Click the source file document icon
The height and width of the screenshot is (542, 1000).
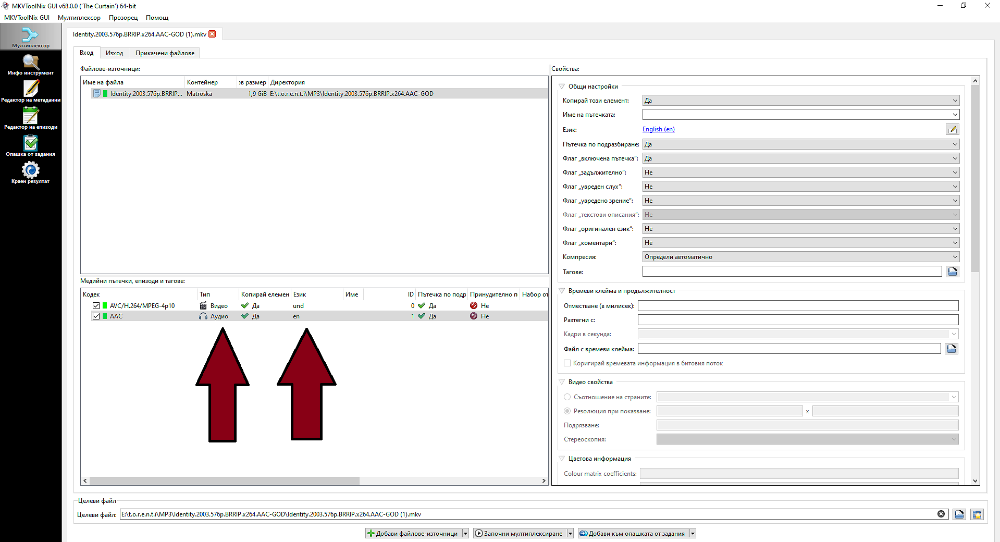pos(97,94)
